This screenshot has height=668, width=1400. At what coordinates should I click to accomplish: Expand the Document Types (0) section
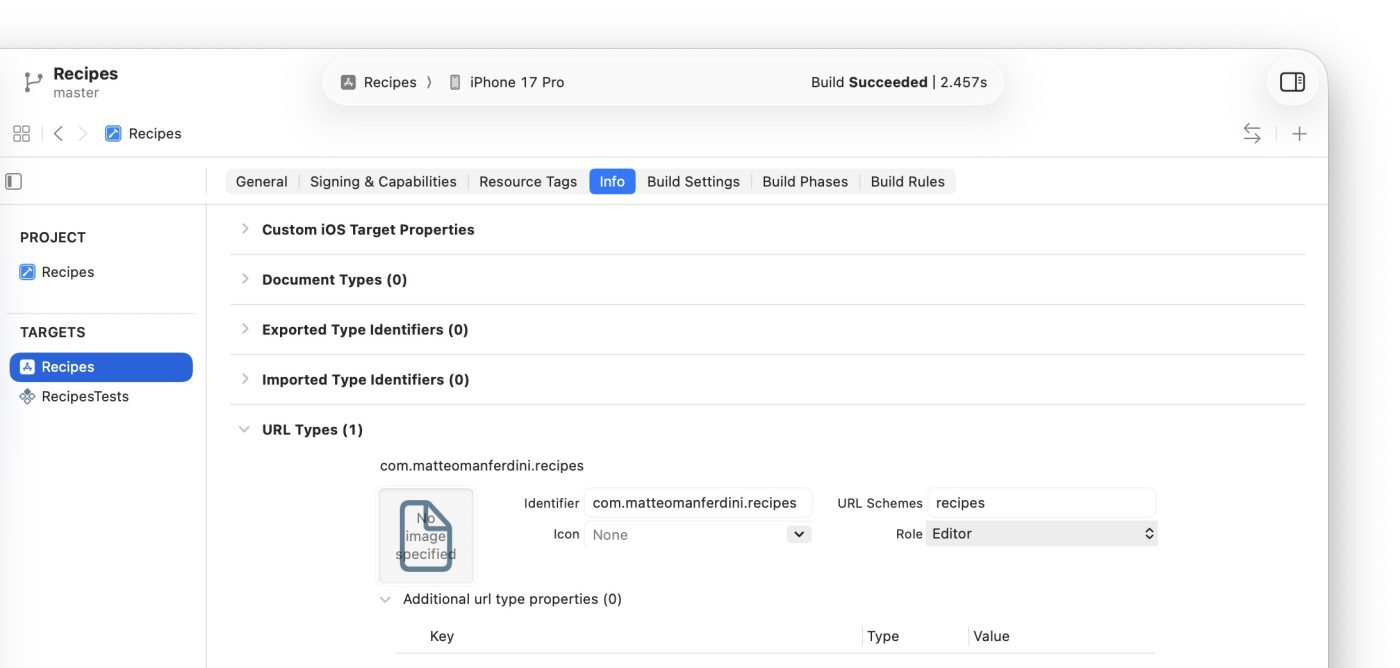pos(244,279)
